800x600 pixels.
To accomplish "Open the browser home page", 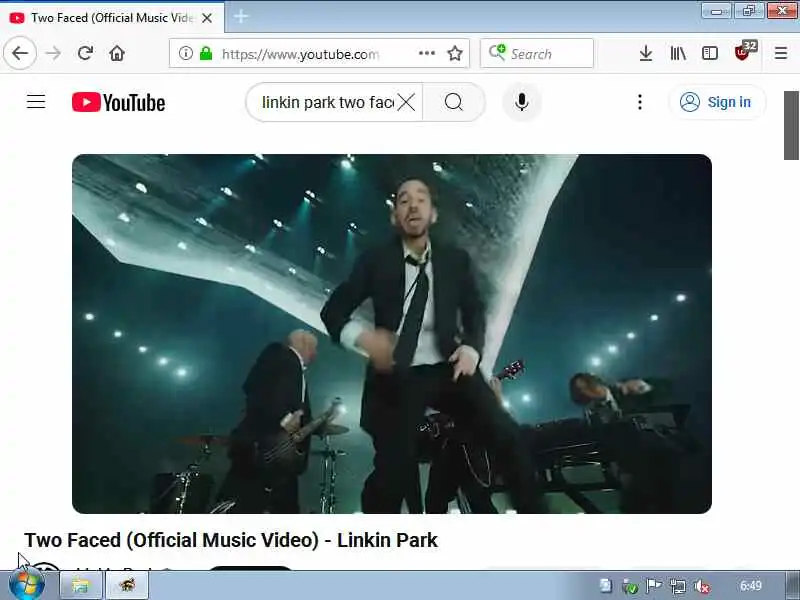I will [117, 53].
